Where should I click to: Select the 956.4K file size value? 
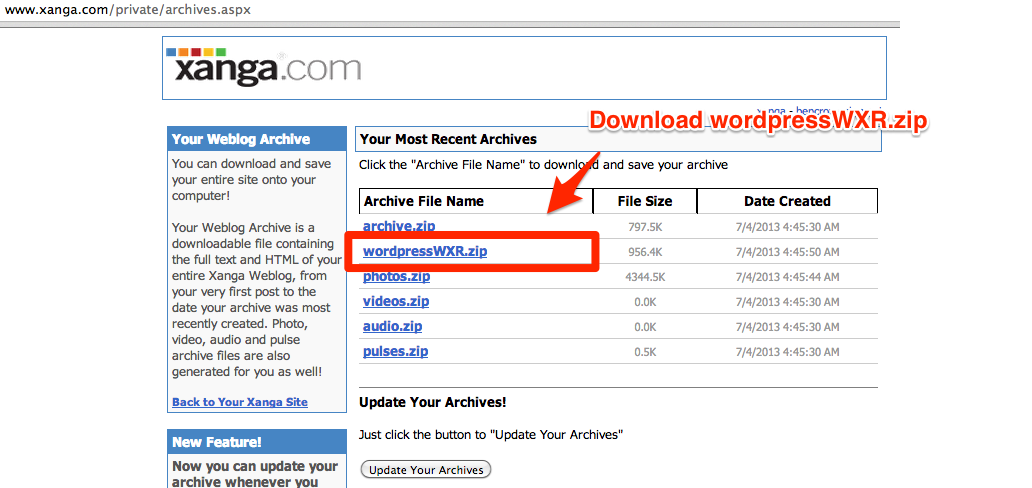coord(645,252)
